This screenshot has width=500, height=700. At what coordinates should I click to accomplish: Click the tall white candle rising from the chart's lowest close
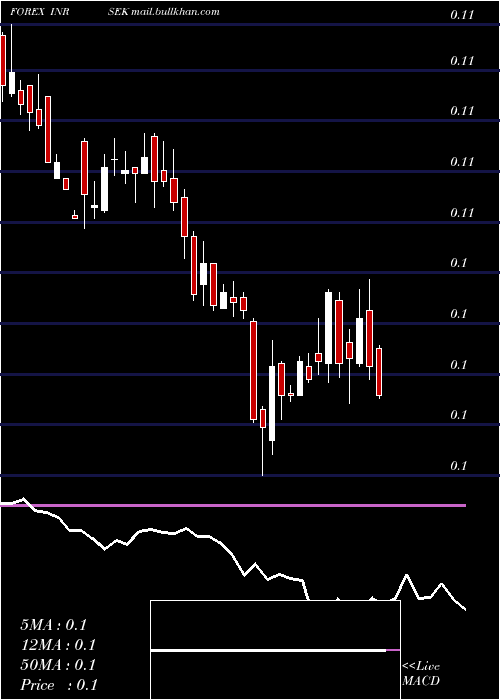click(x=272, y=404)
